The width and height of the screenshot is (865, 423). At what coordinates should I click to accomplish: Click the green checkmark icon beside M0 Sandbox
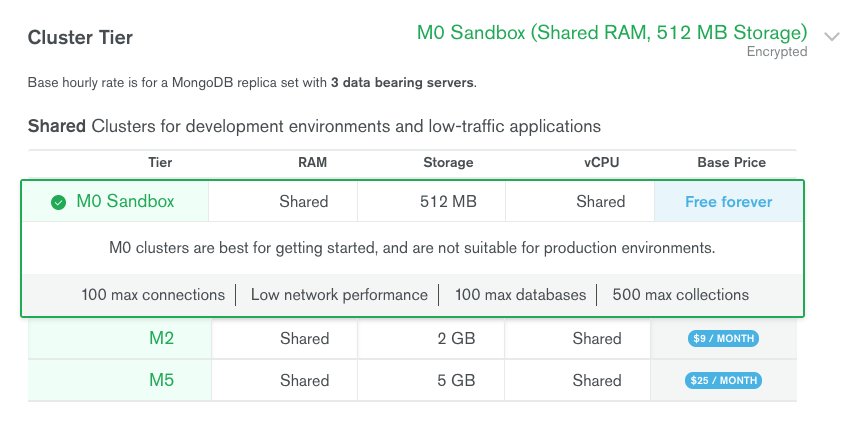[58, 202]
